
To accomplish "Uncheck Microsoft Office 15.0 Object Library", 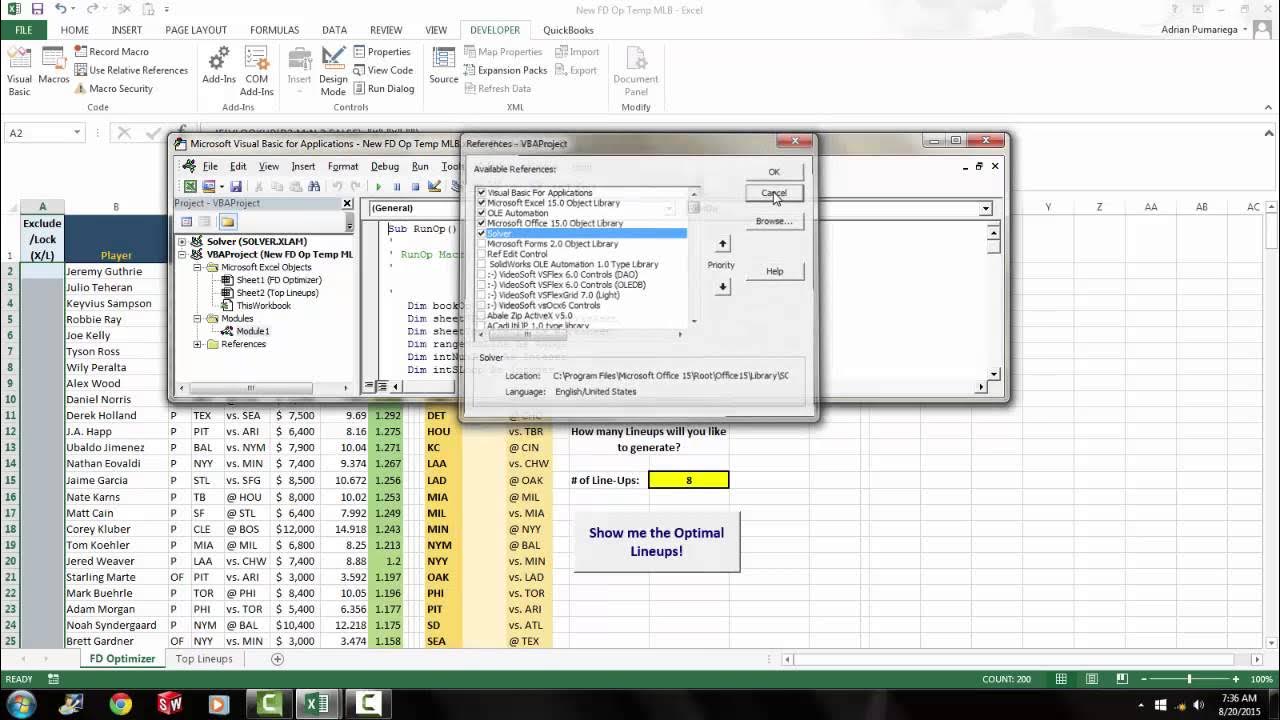I will [481, 223].
